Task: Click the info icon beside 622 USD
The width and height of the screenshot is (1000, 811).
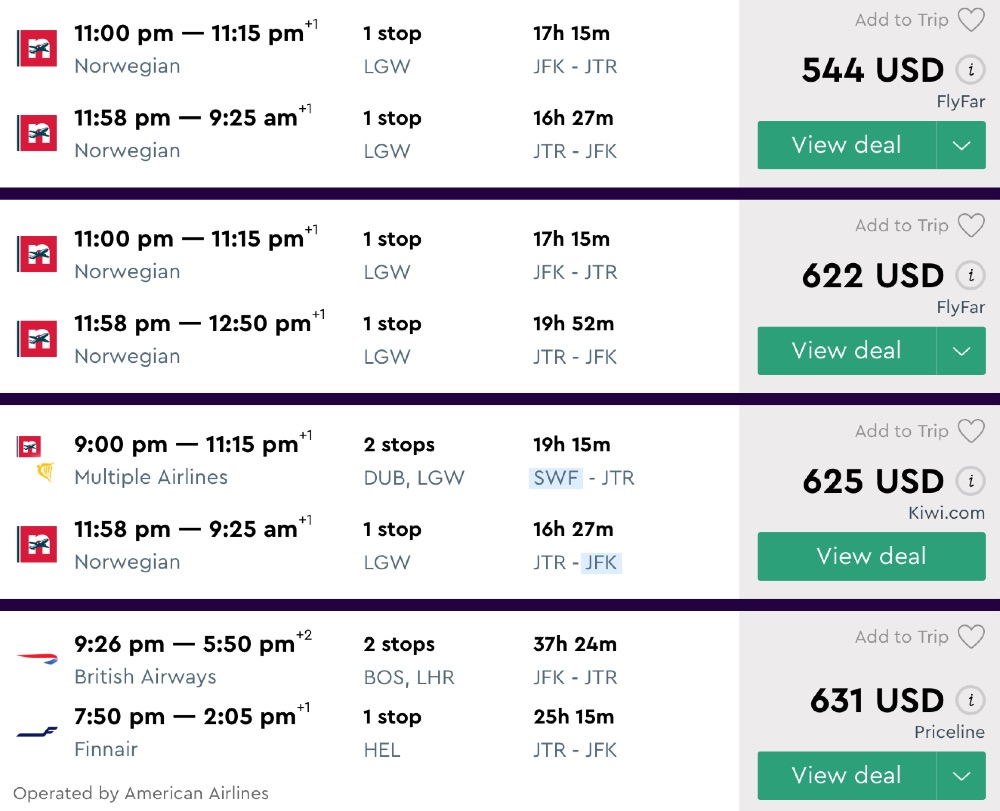Action: point(968,276)
